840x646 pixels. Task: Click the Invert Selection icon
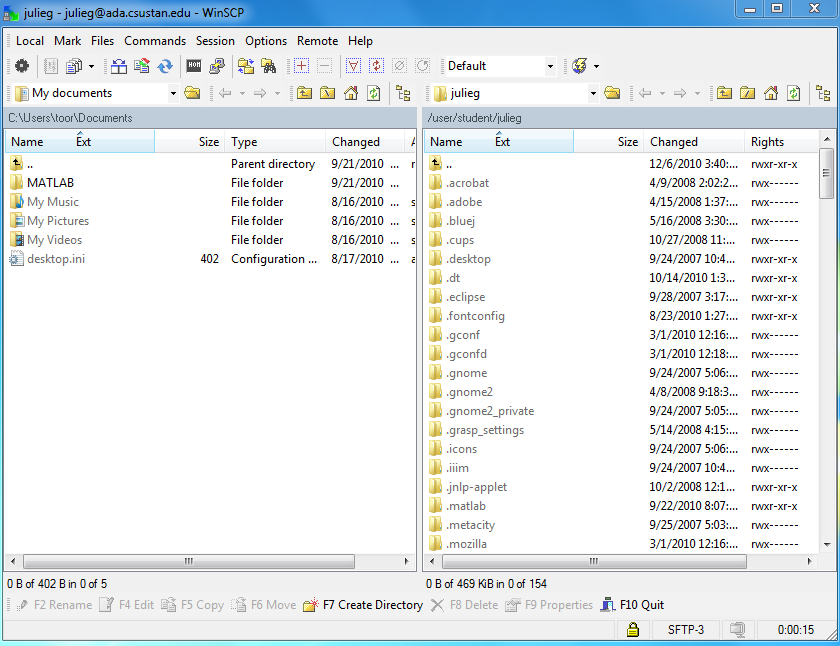[x=377, y=66]
